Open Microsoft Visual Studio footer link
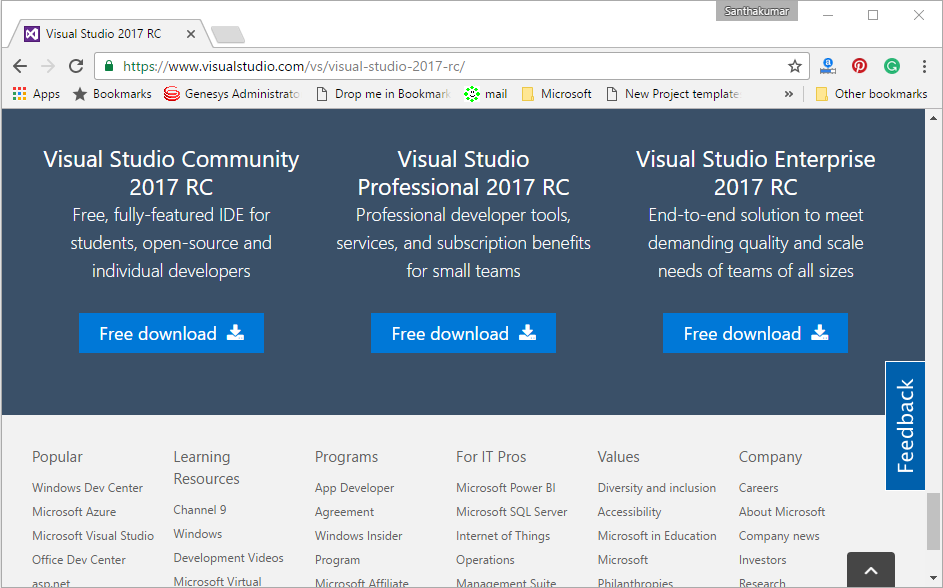 click(93, 536)
